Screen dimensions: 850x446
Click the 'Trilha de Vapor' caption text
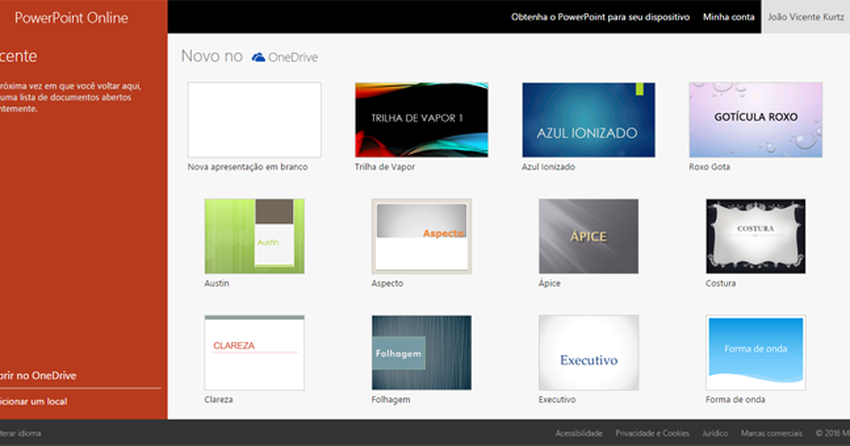385,167
